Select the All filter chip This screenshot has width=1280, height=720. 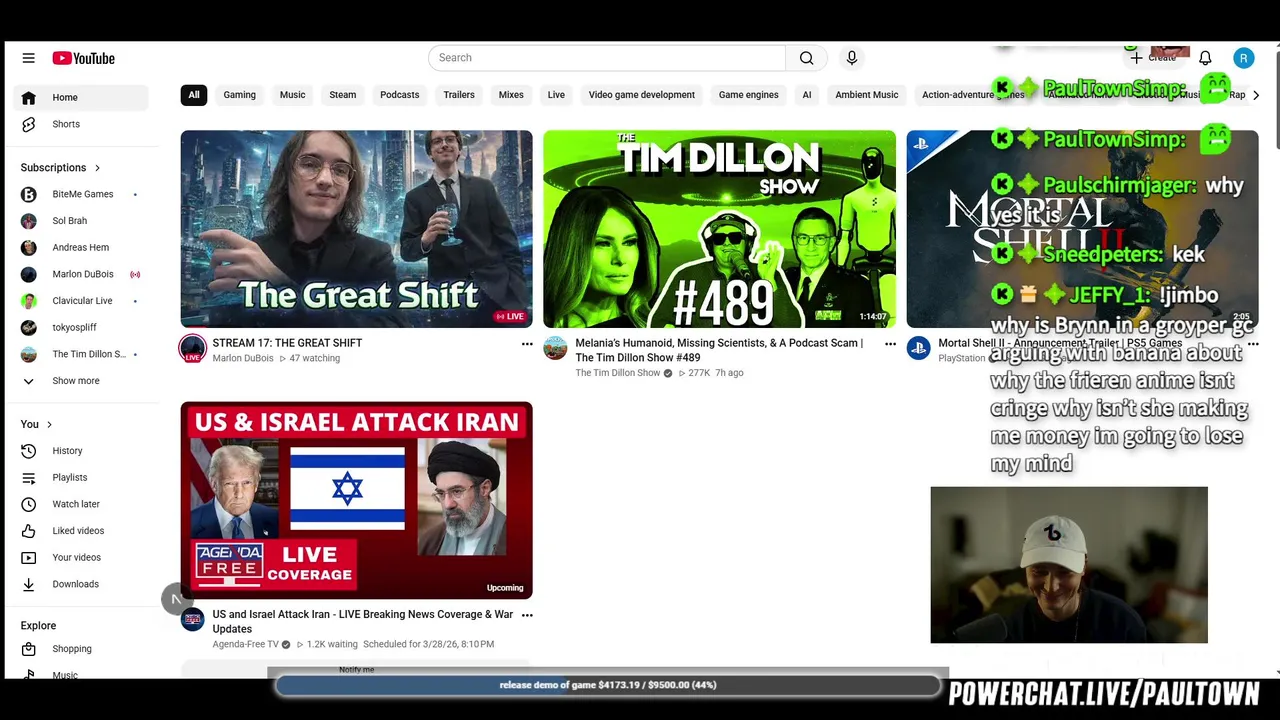tap(194, 95)
